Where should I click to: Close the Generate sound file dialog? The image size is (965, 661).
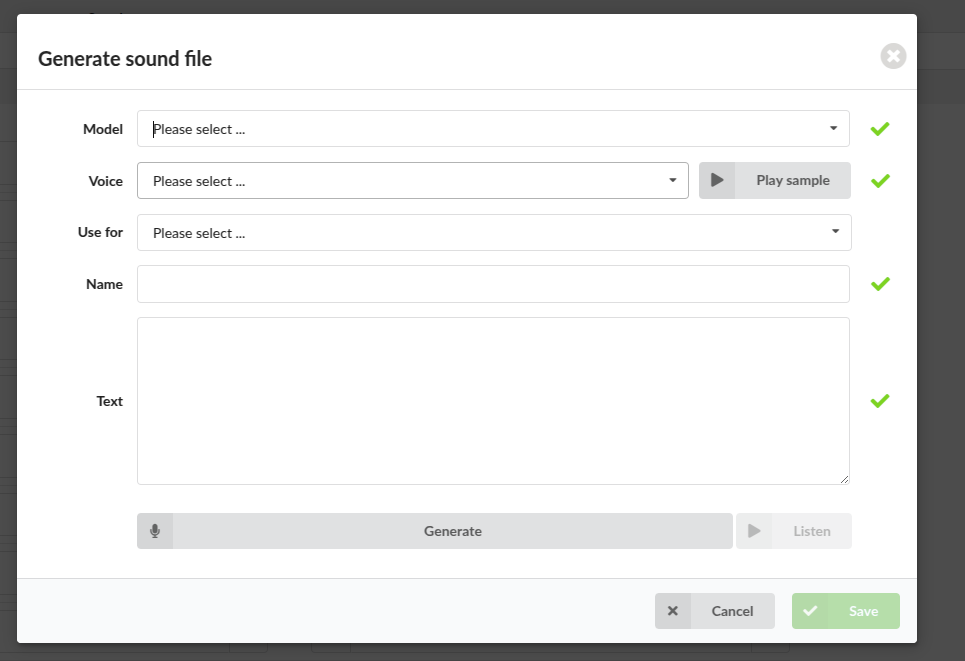893,57
